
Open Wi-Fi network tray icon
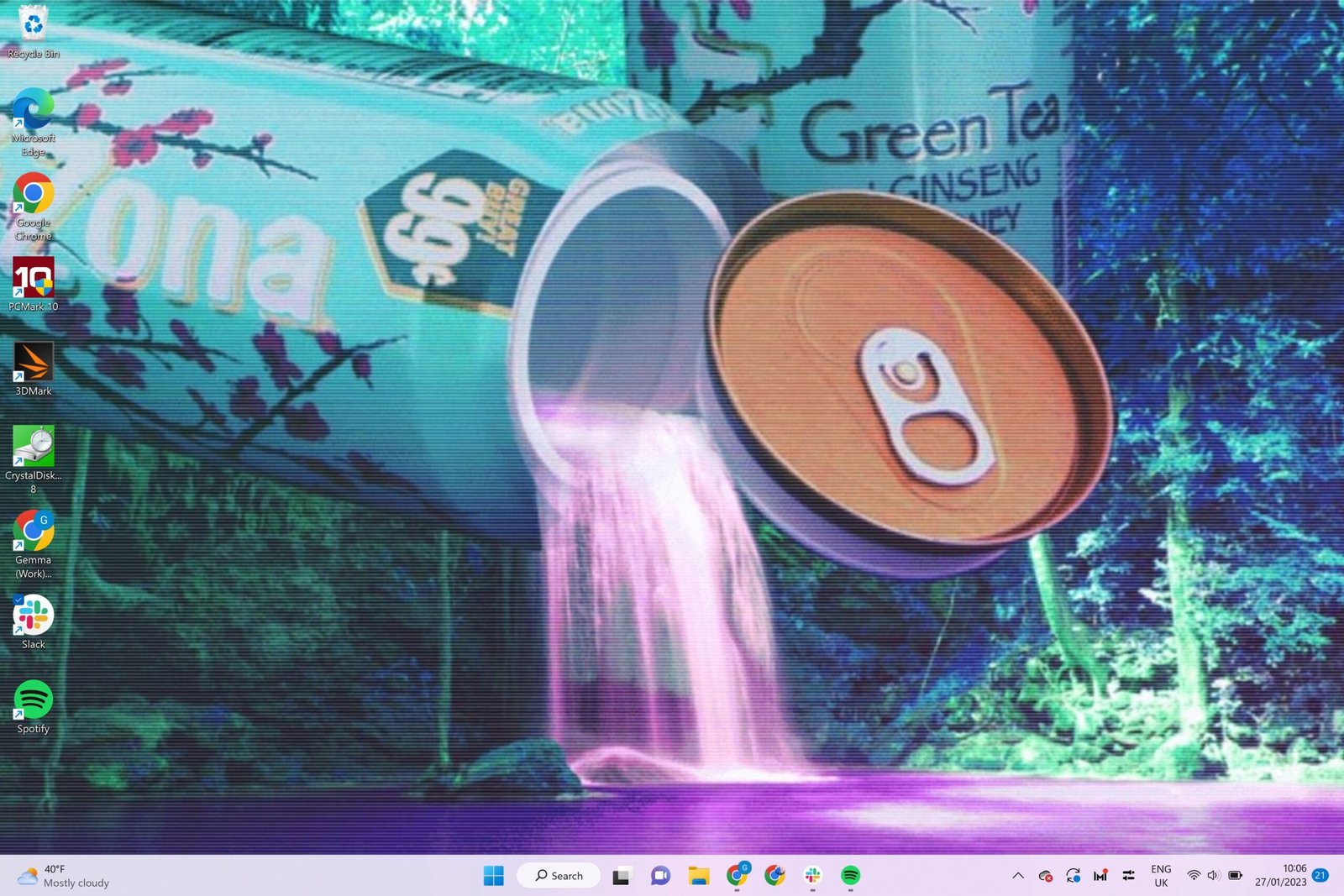pos(1193,876)
